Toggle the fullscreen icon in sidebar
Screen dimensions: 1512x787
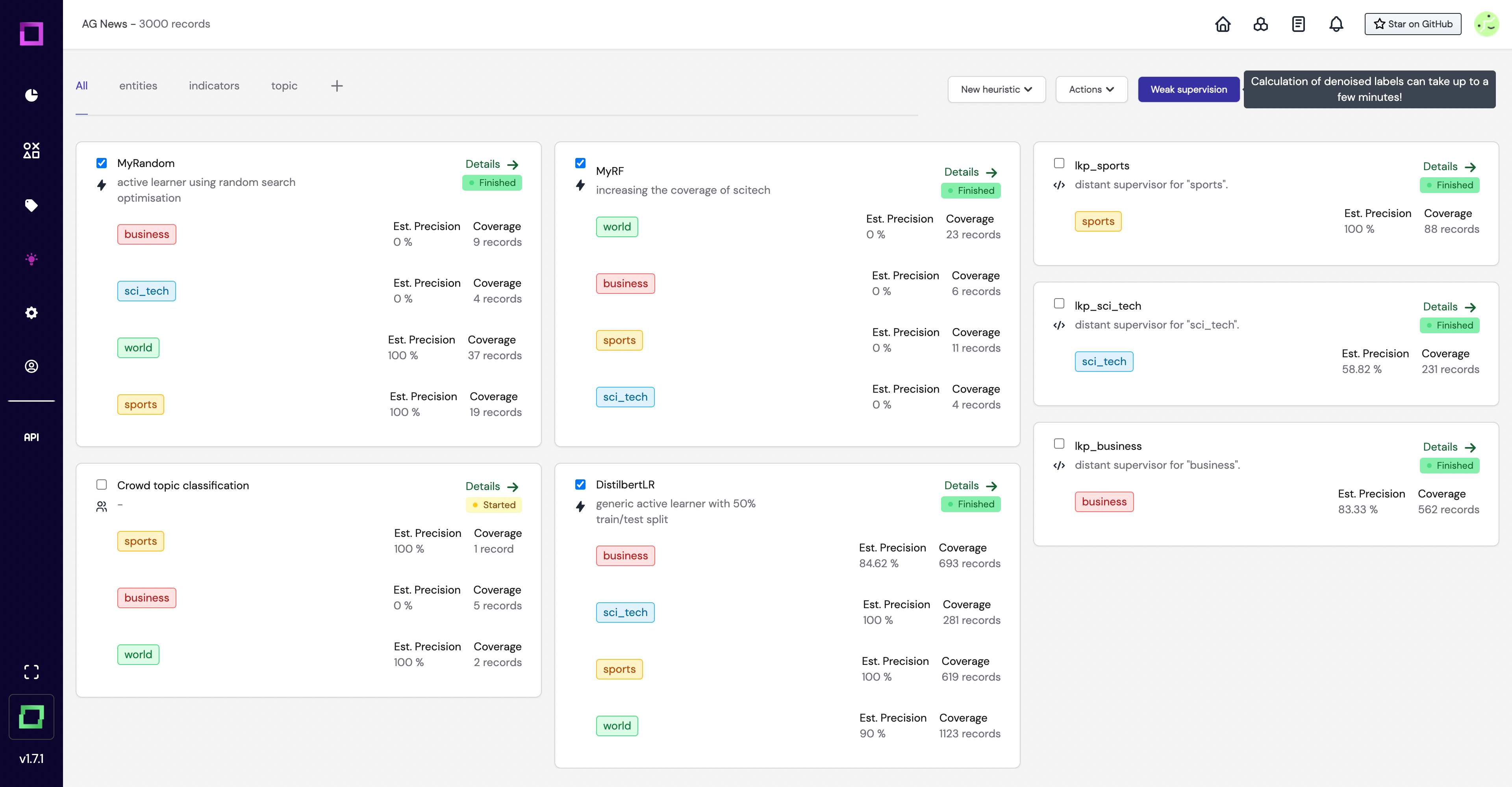click(31, 672)
